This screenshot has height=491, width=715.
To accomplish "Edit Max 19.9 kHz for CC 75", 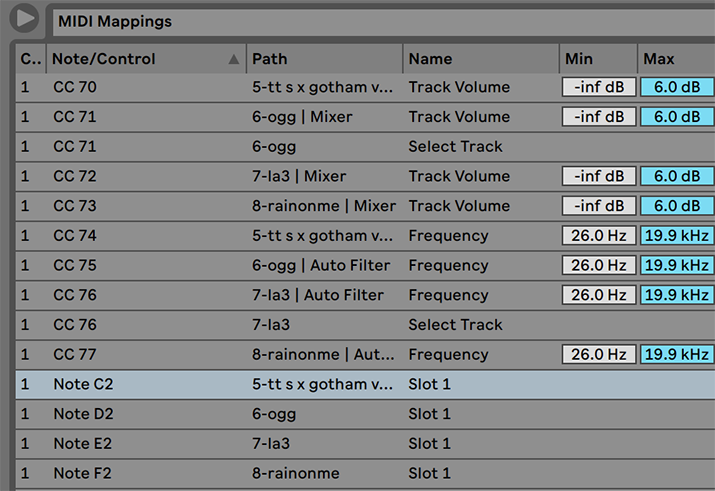I will [677, 265].
